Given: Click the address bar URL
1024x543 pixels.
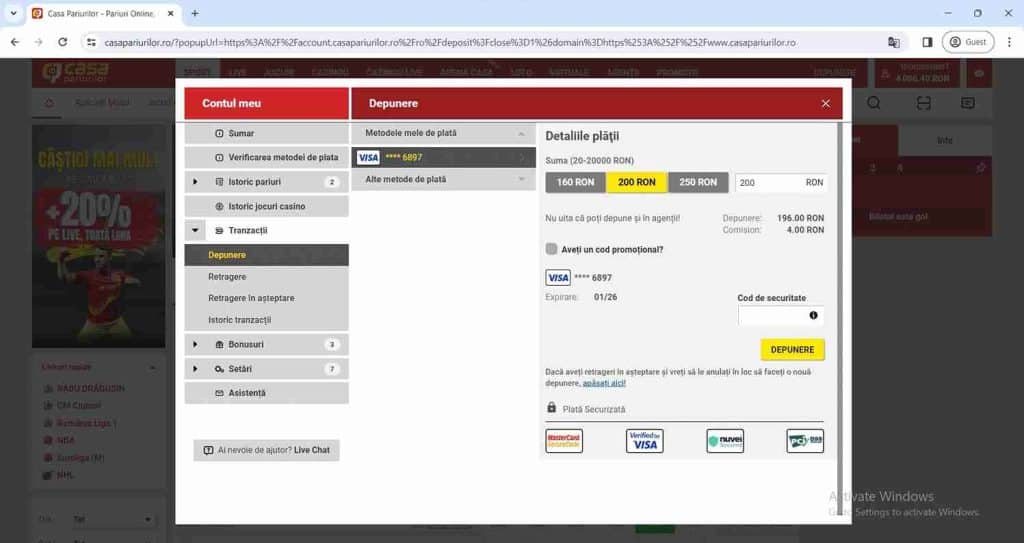Looking at the screenshot, I should (x=450, y=42).
